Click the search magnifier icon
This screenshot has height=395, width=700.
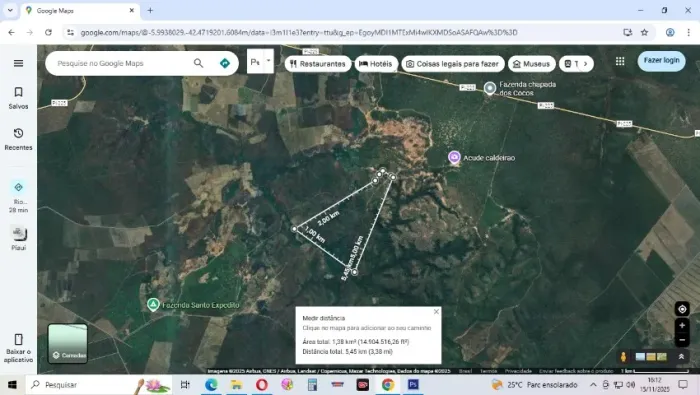[x=198, y=63]
